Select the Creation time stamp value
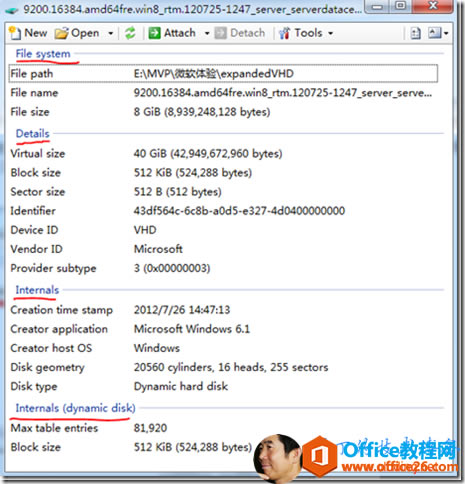 182,310
